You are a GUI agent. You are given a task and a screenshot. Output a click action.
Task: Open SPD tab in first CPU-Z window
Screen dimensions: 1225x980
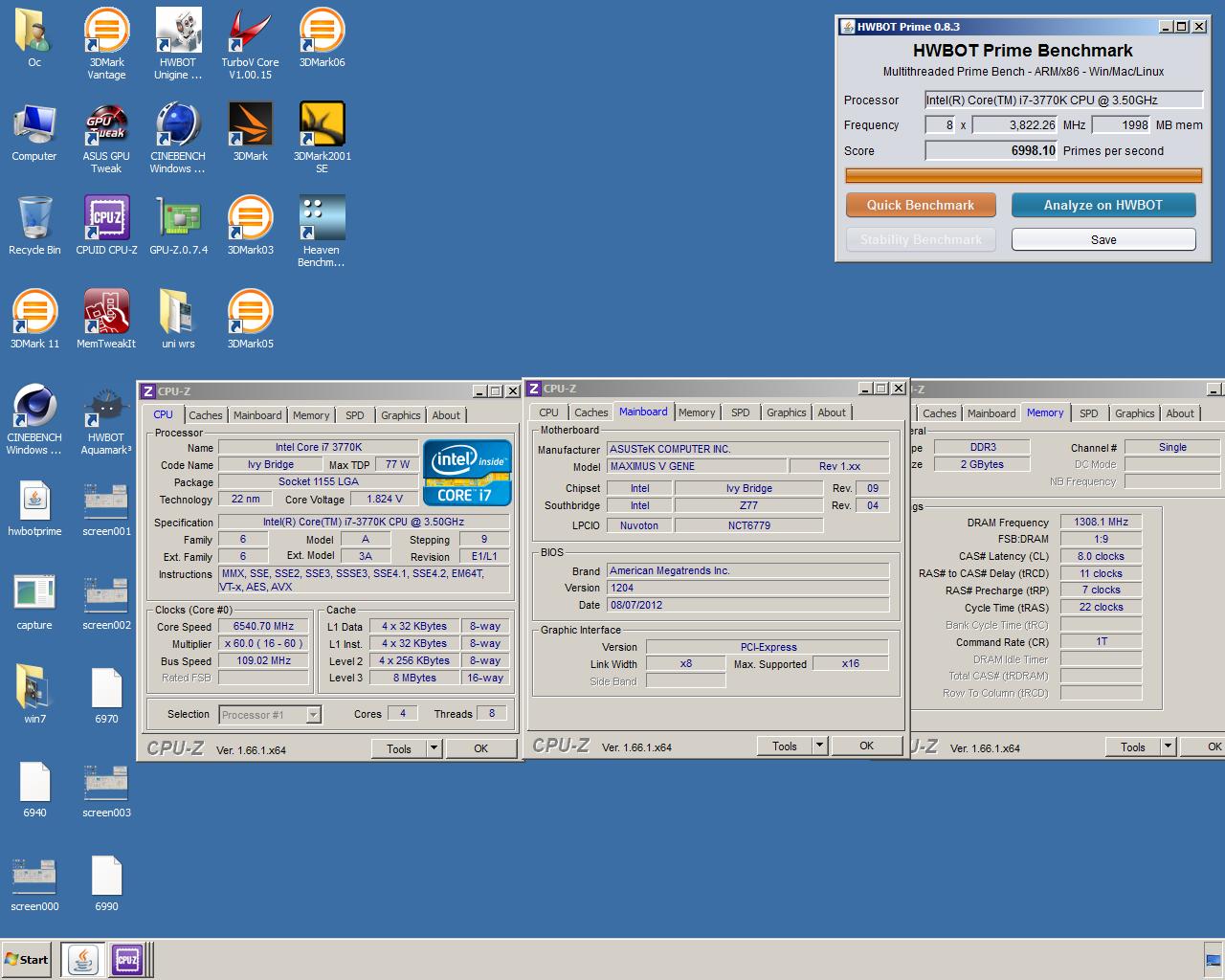click(x=355, y=415)
